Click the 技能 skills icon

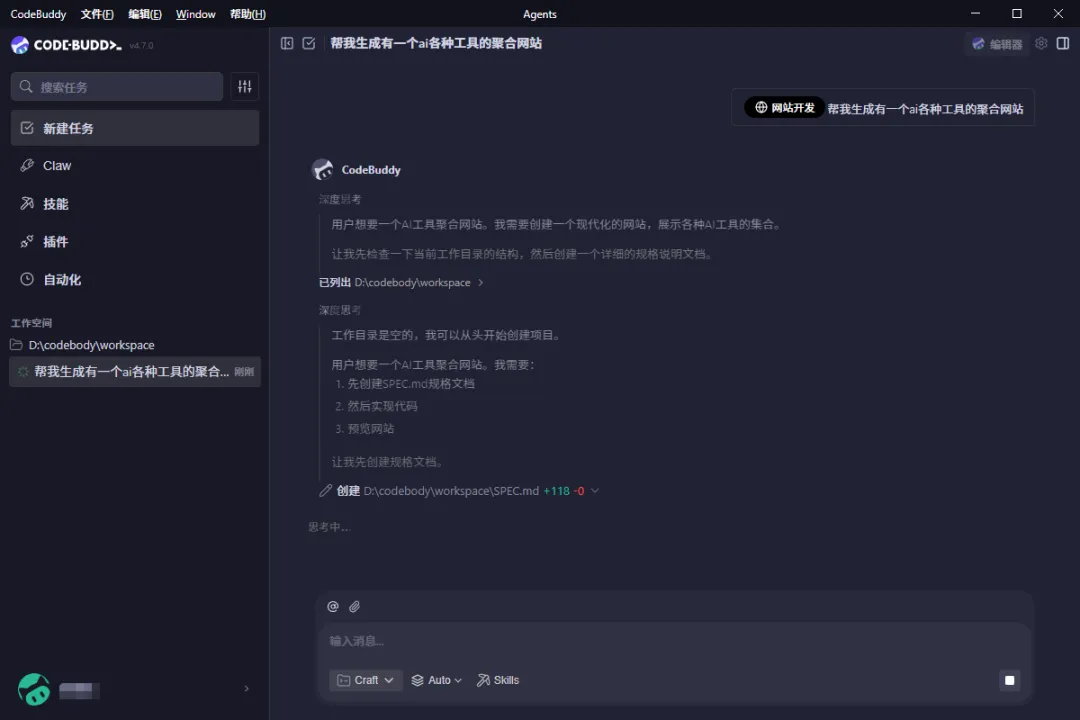click(x=27, y=203)
